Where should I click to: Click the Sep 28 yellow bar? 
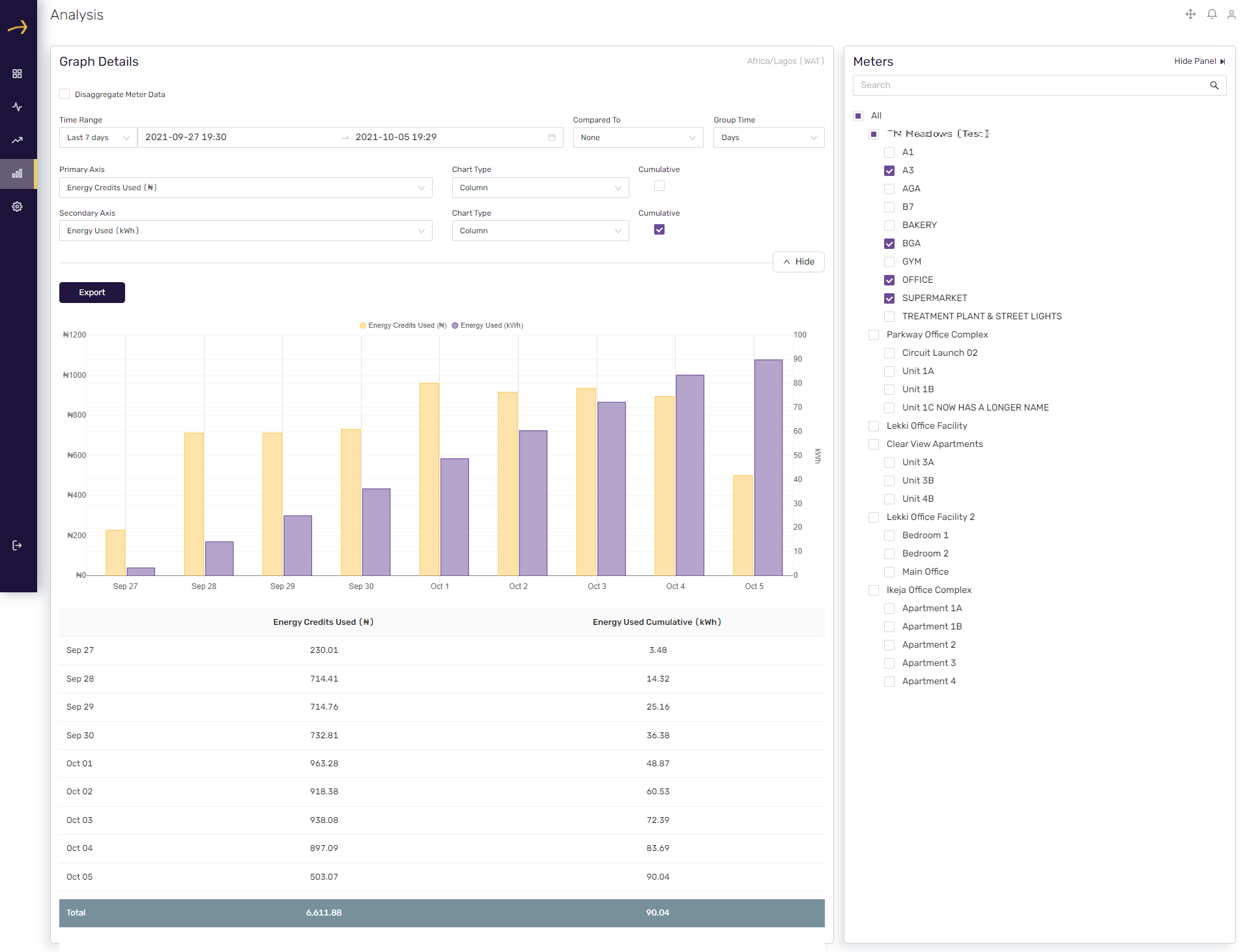pyautogui.click(x=194, y=504)
